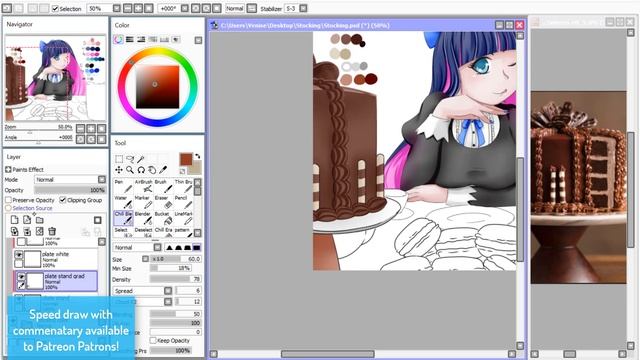Pick the rotate view tool
Image resolution: width=640 pixels, height=360 pixels.
141,170
